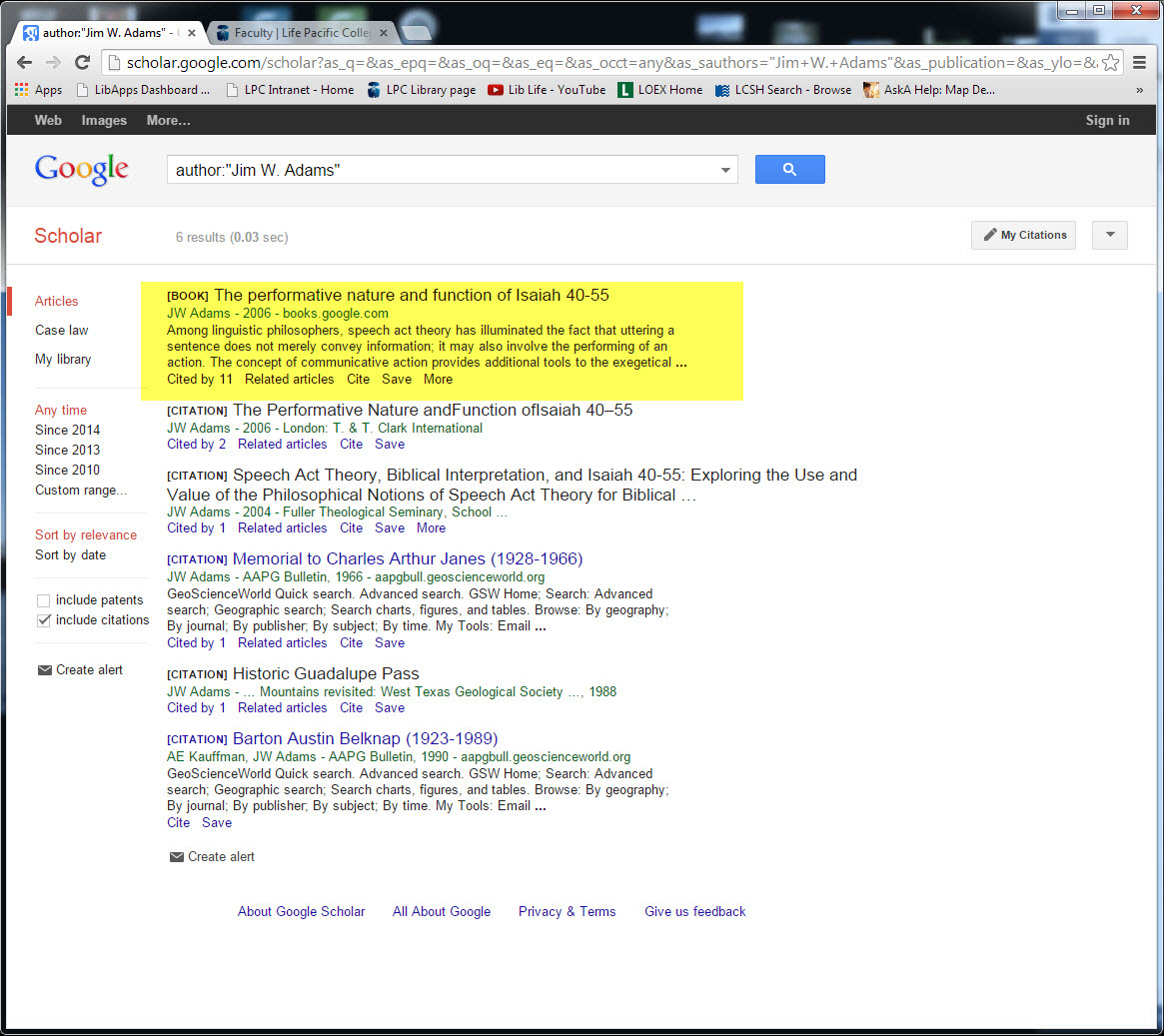Click Cited by 2 under the T. & T. Clark citation

tap(196, 444)
